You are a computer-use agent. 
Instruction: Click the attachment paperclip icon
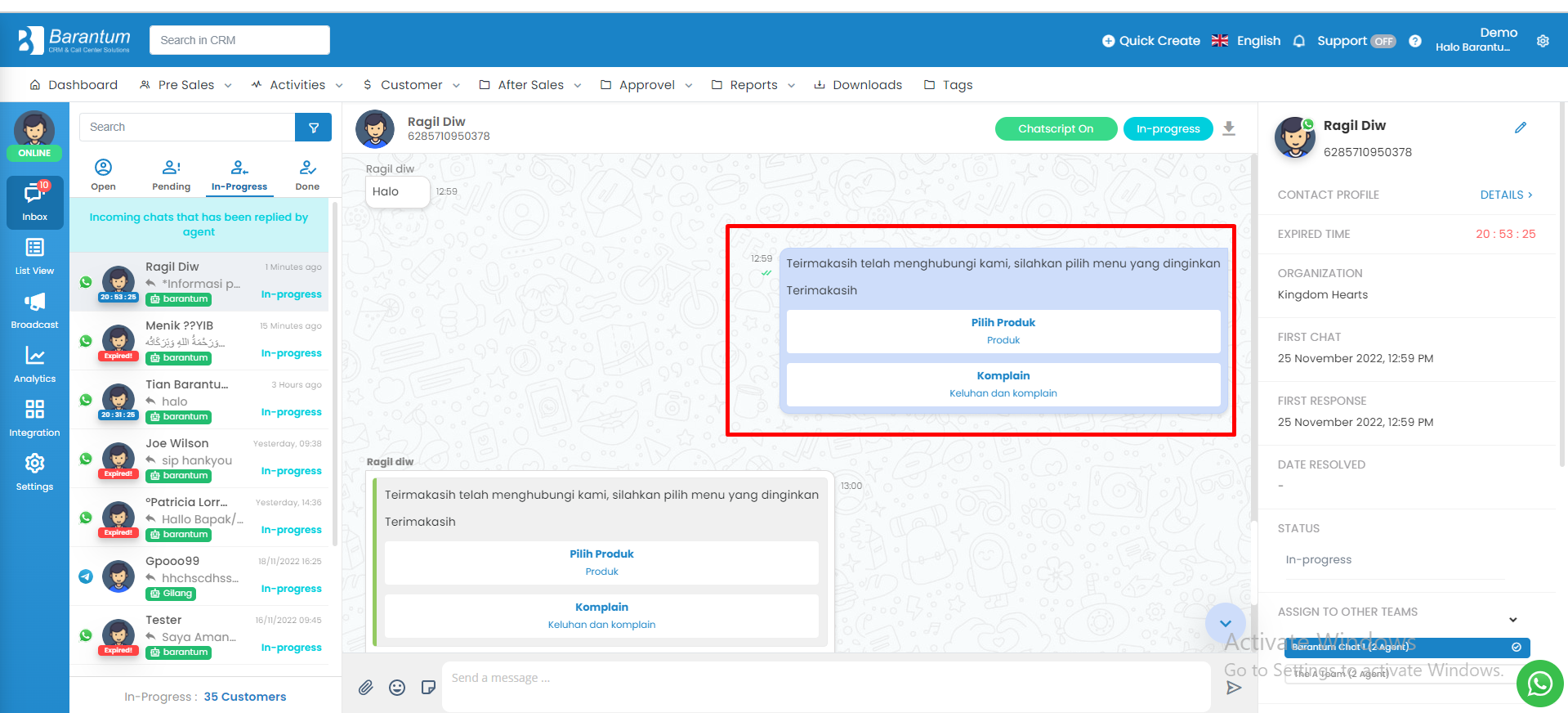(x=366, y=688)
